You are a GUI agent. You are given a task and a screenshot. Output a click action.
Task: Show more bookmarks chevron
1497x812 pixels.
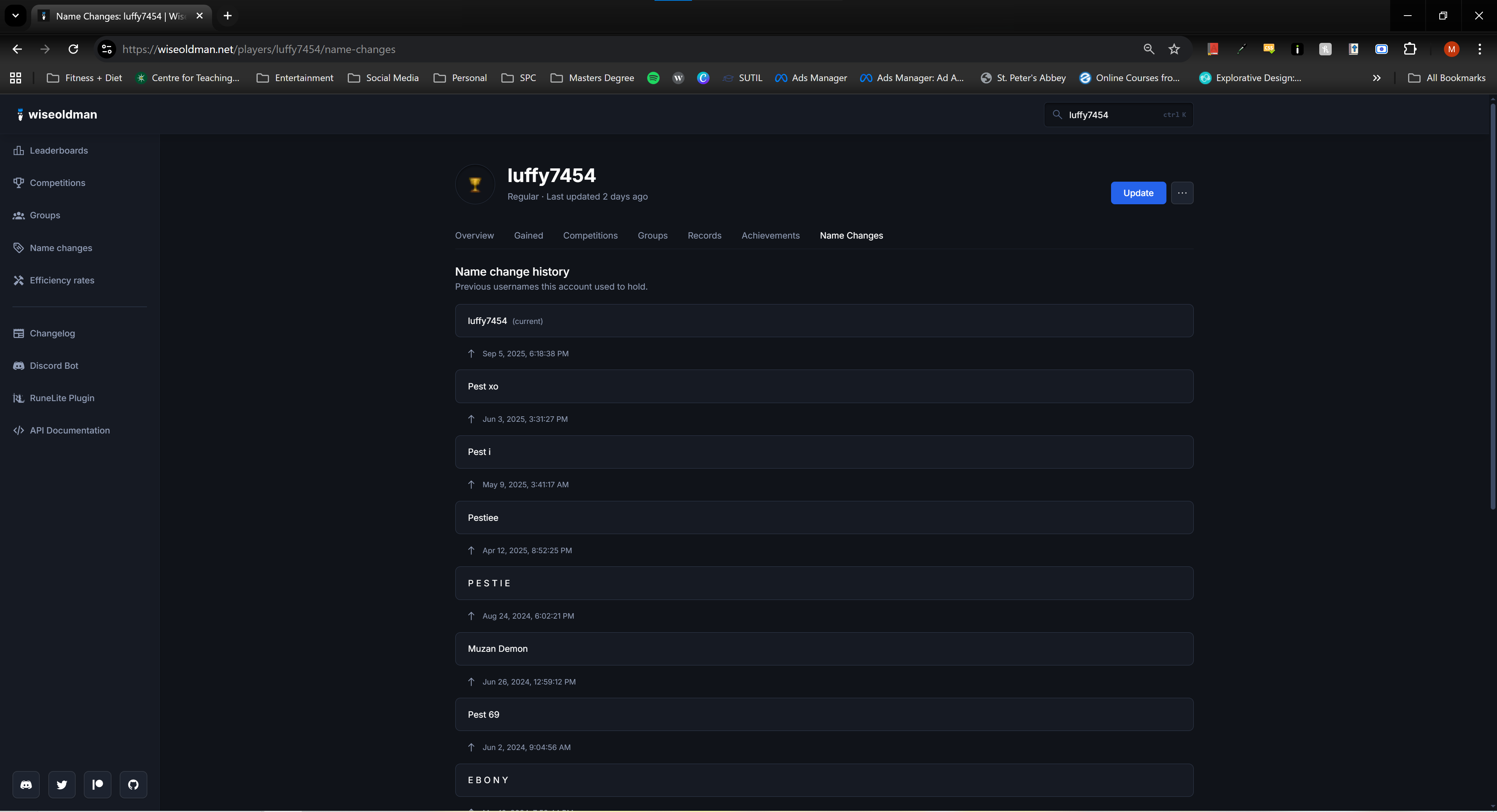(x=1376, y=78)
